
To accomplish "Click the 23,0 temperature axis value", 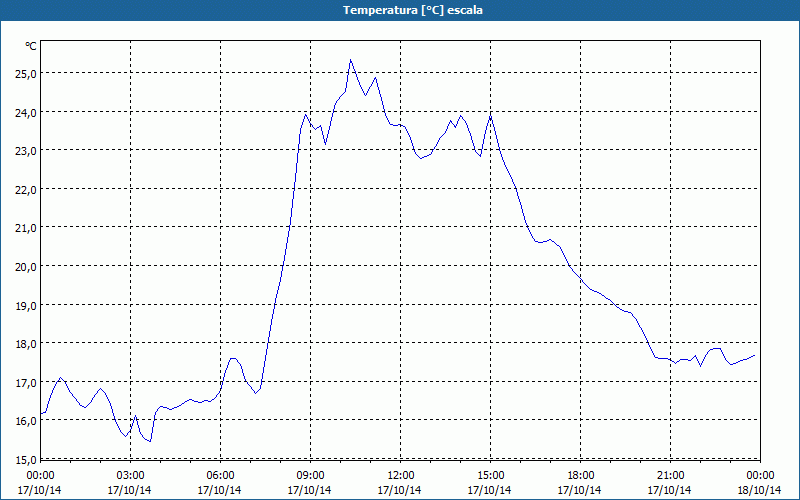I will tap(26, 150).
